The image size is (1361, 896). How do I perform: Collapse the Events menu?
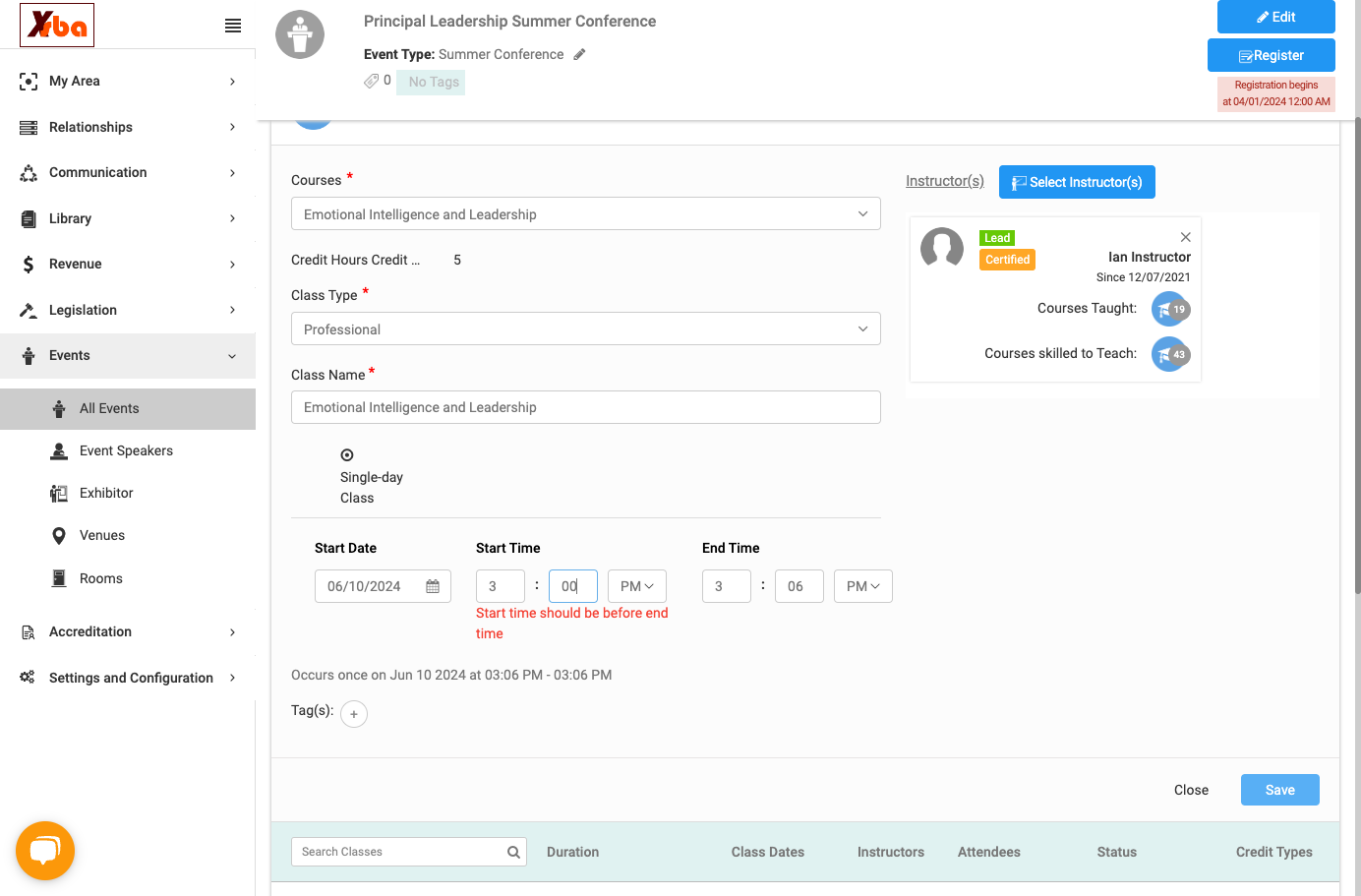[128, 356]
